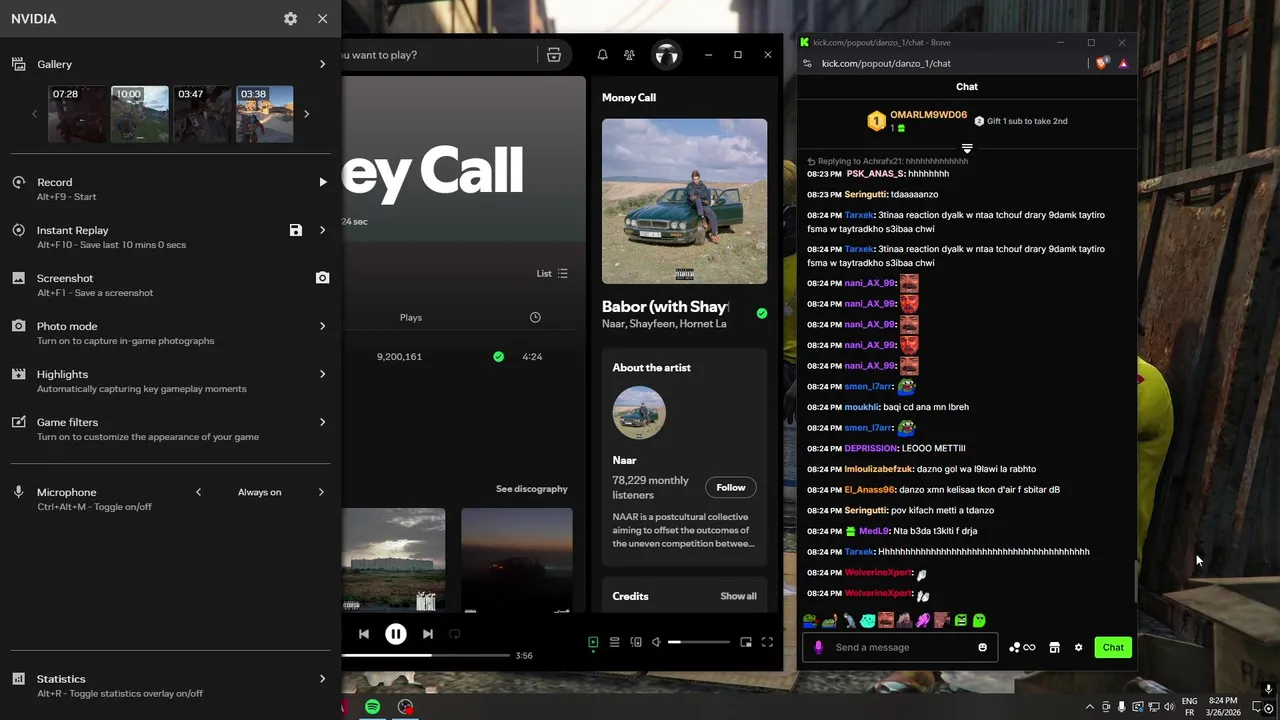
Task: Take a screenshot via camera icon
Action: (x=322, y=278)
